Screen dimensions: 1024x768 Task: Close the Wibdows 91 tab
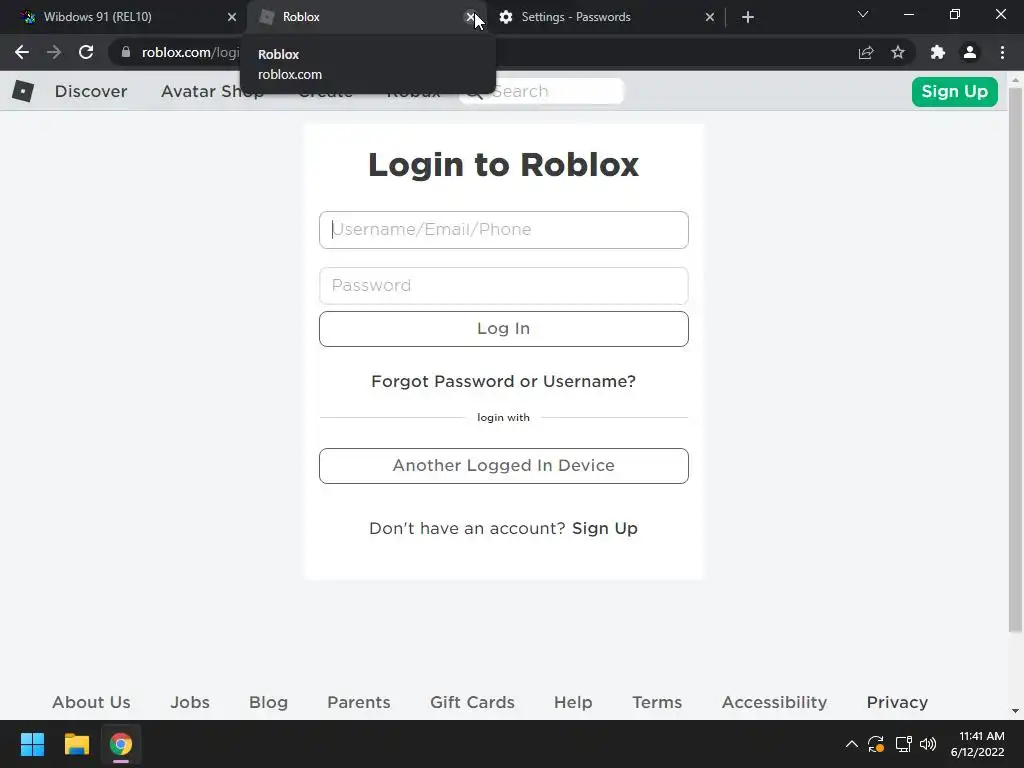(x=232, y=17)
